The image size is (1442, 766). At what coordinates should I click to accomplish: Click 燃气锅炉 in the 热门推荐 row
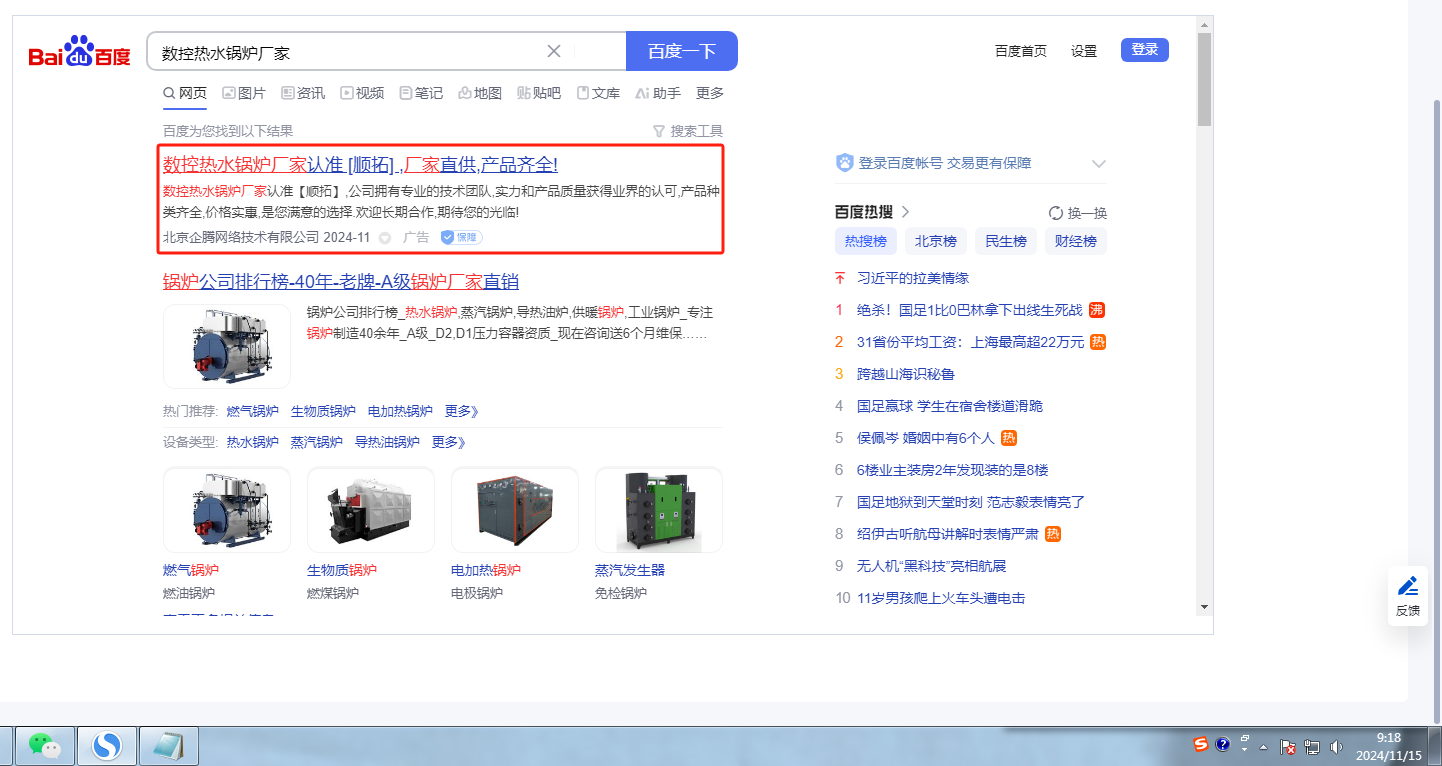click(x=253, y=411)
